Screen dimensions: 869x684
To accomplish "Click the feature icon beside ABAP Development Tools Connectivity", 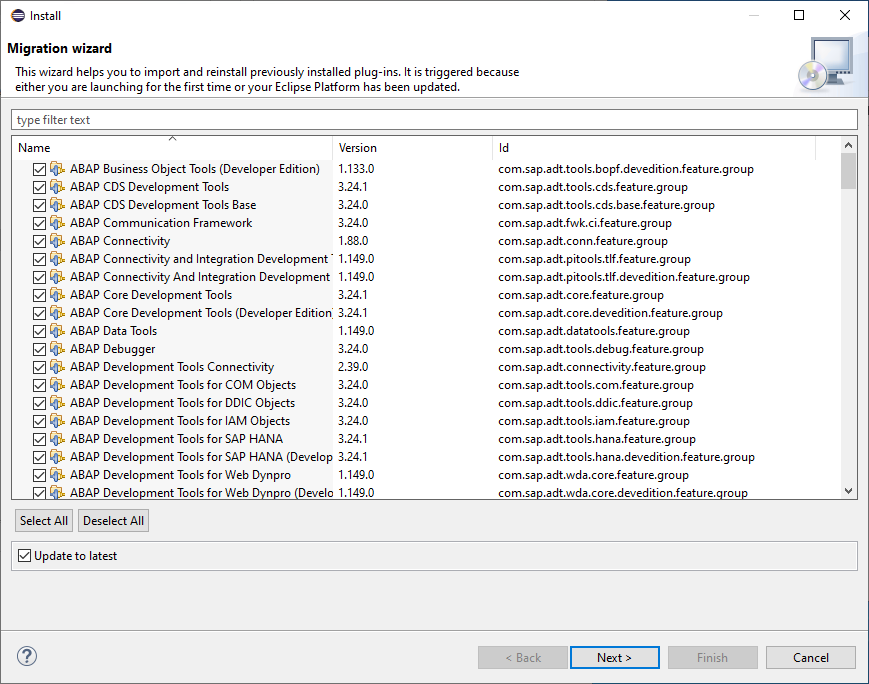I will pos(57,367).
